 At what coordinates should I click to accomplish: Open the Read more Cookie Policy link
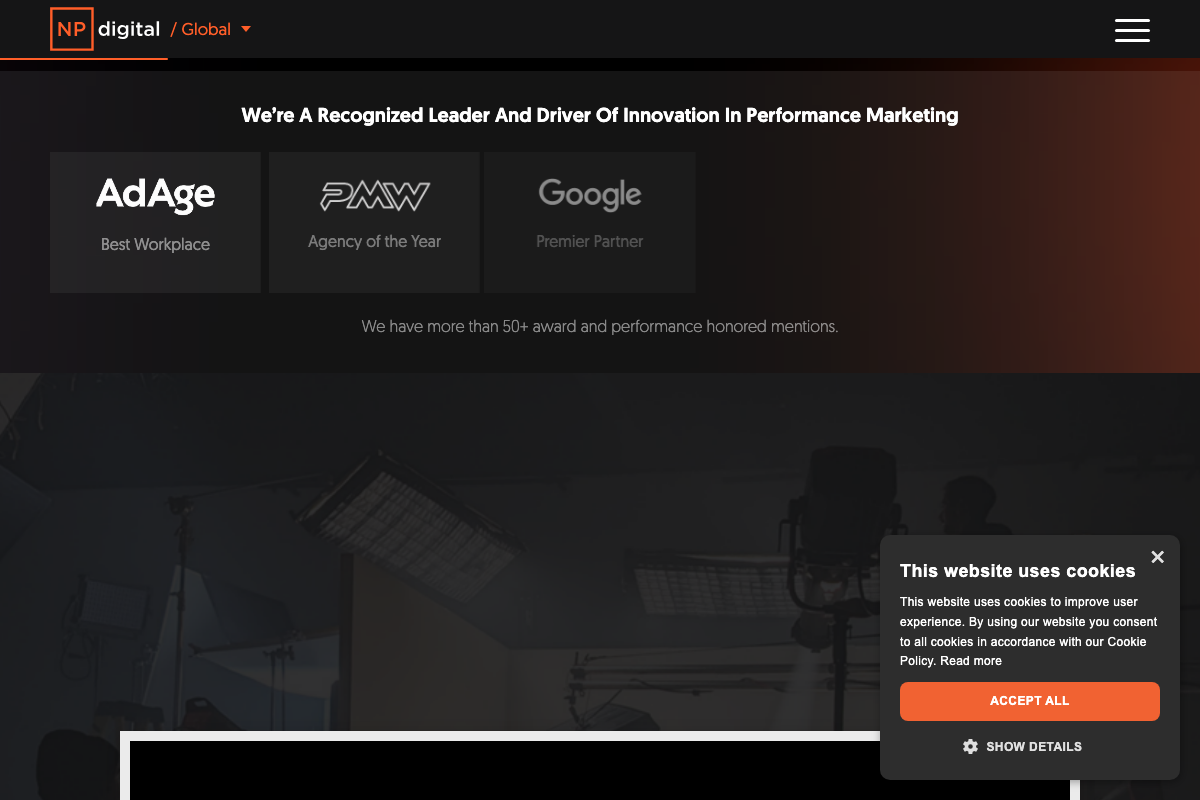969,661
